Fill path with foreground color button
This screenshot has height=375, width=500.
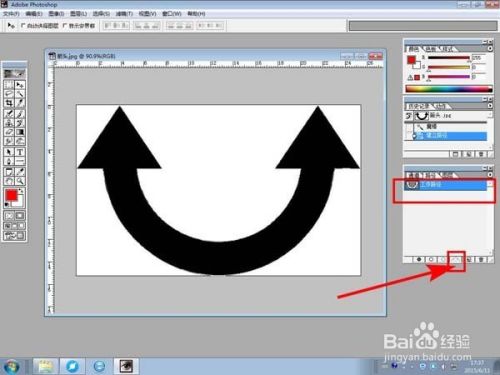tap(419, 259)
